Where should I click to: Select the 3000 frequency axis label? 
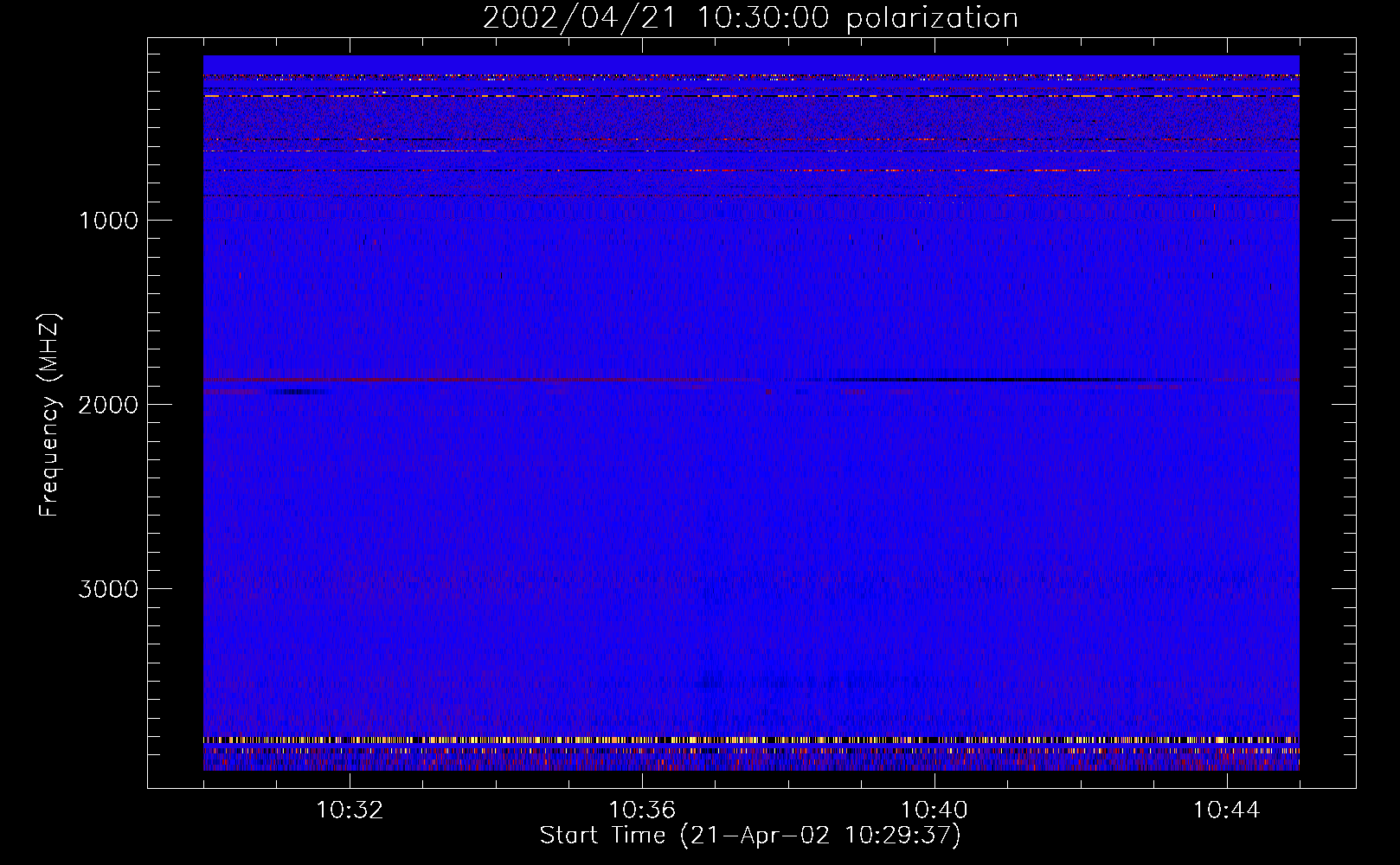click(108, 589)
